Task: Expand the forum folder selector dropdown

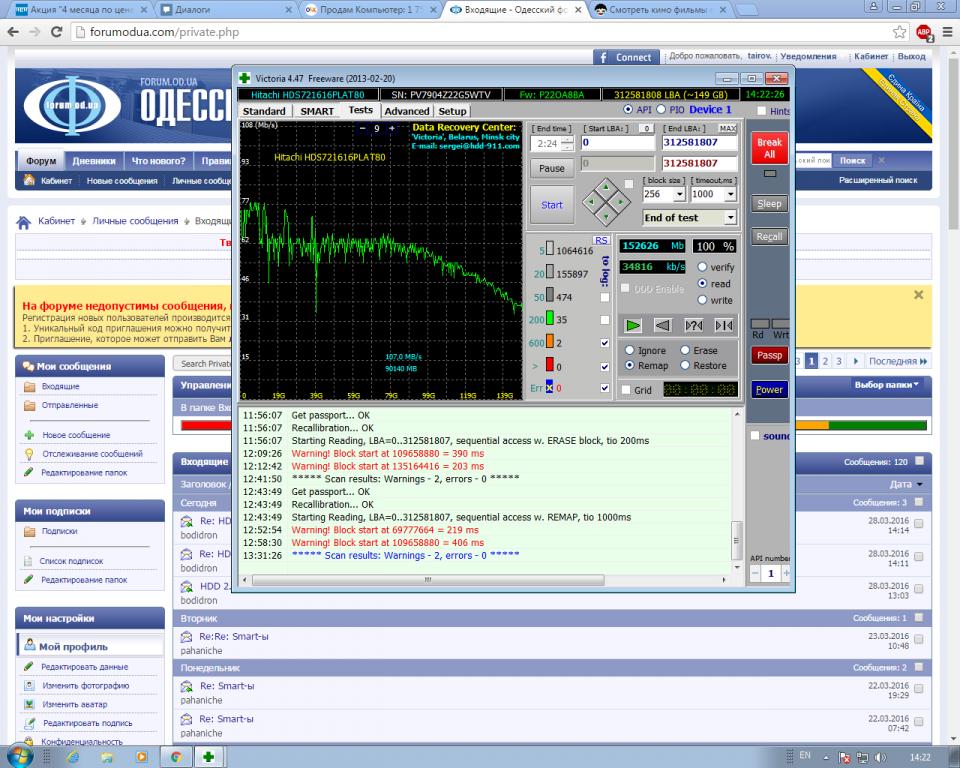Action: click(887, 385)
